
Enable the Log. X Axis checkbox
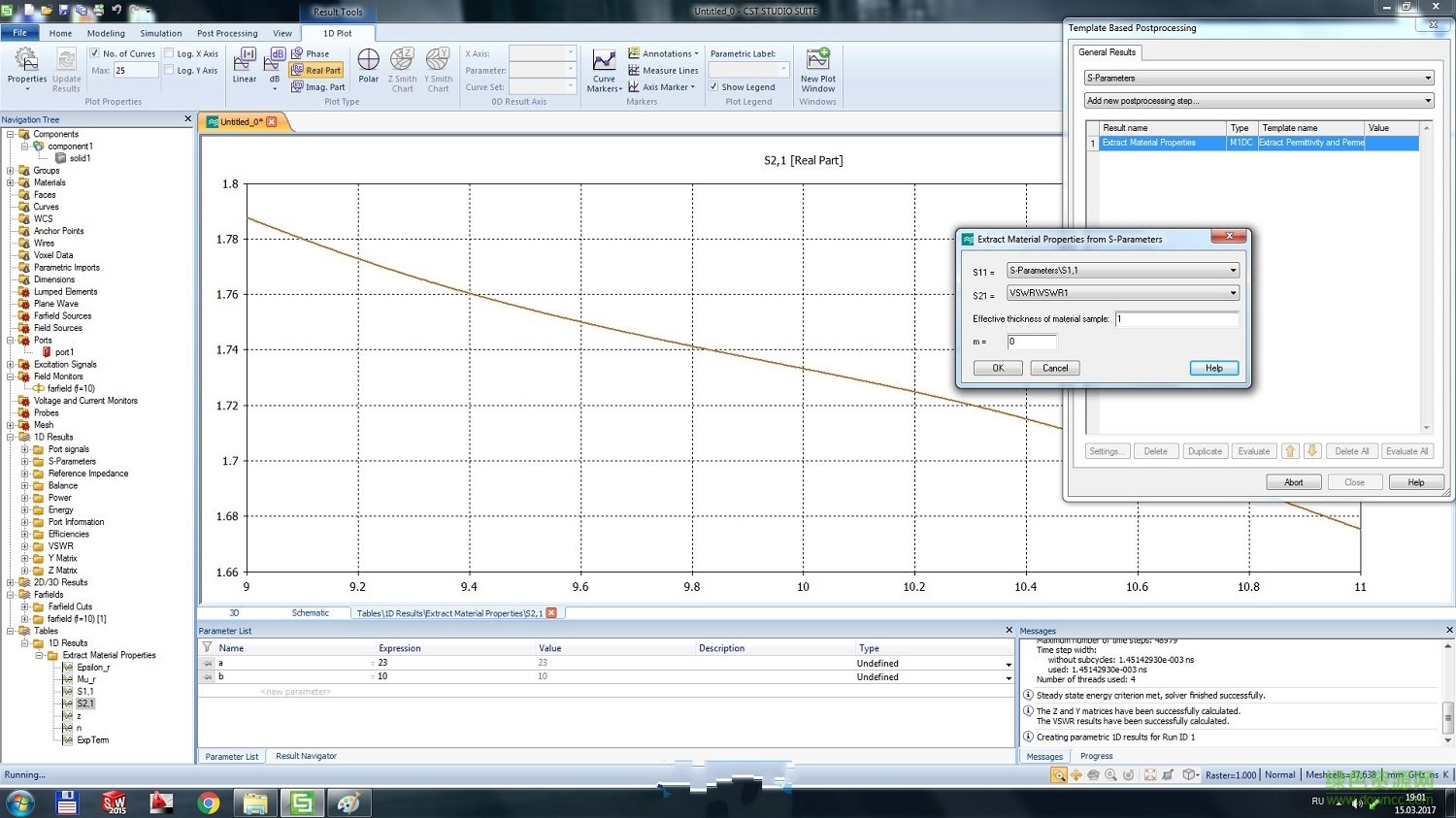coord(170,53)
